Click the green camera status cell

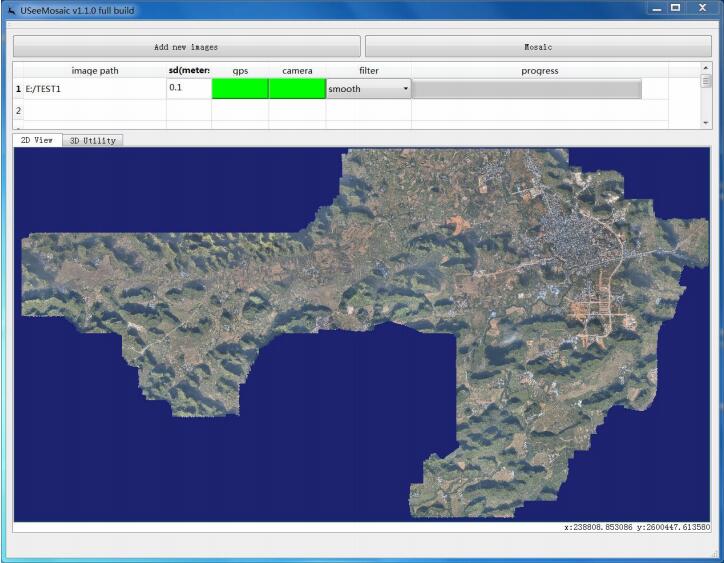coord(297,89)
